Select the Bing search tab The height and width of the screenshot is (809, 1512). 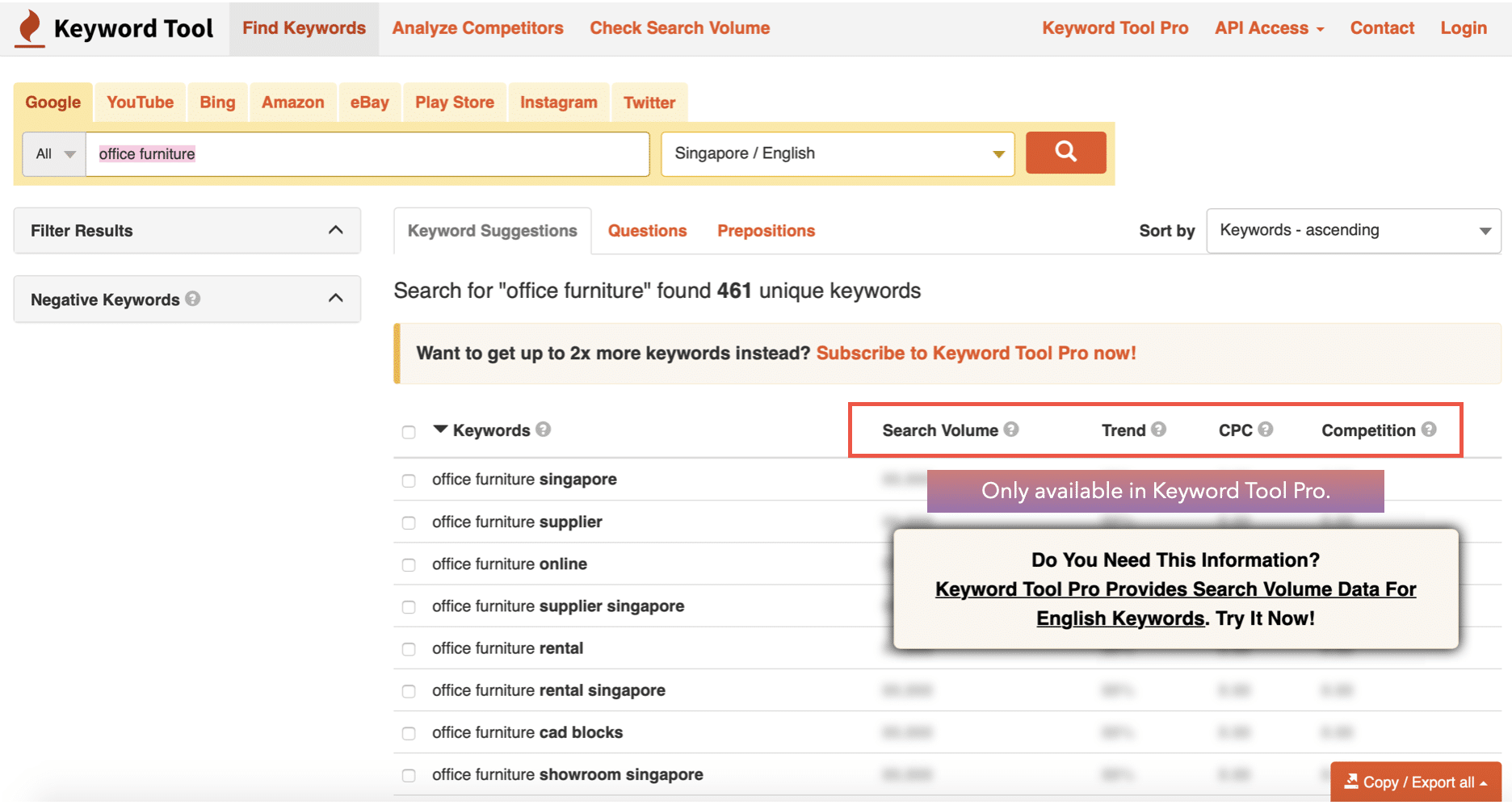pyautogui.click(x=217, y=103)
